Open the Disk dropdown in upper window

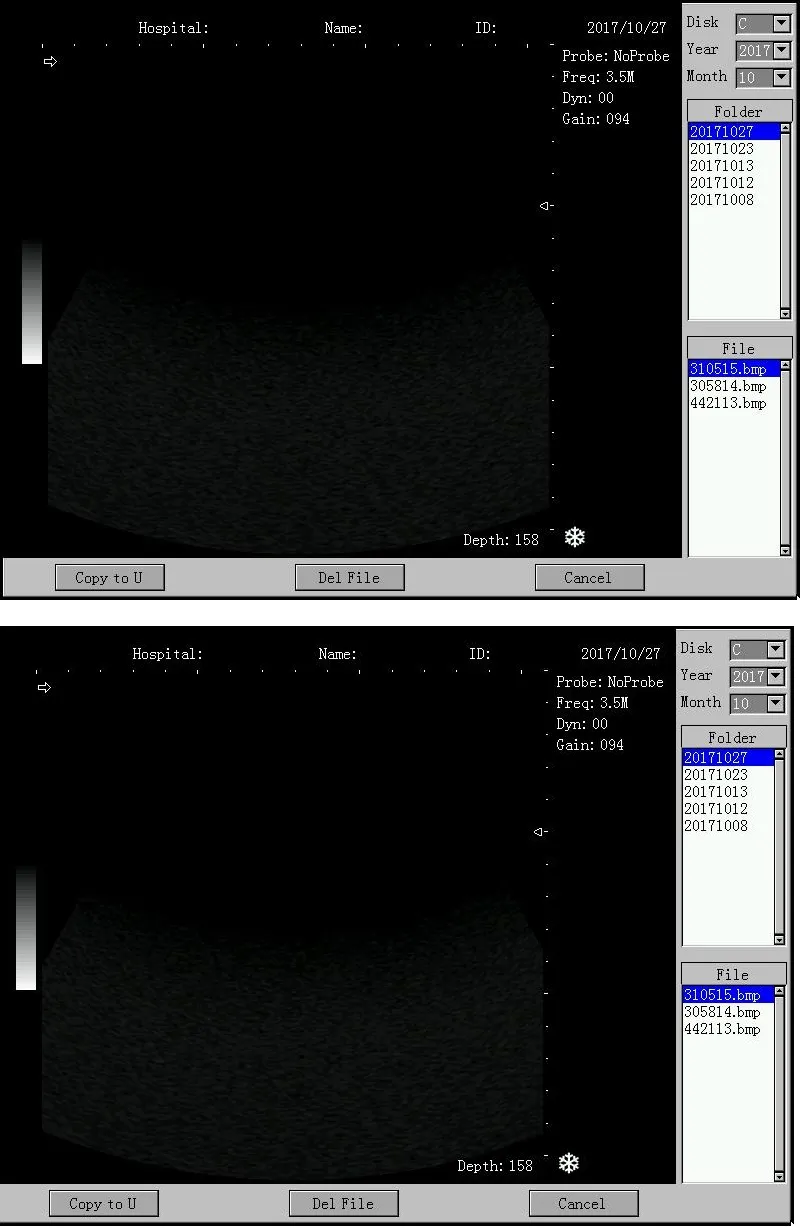781,24
